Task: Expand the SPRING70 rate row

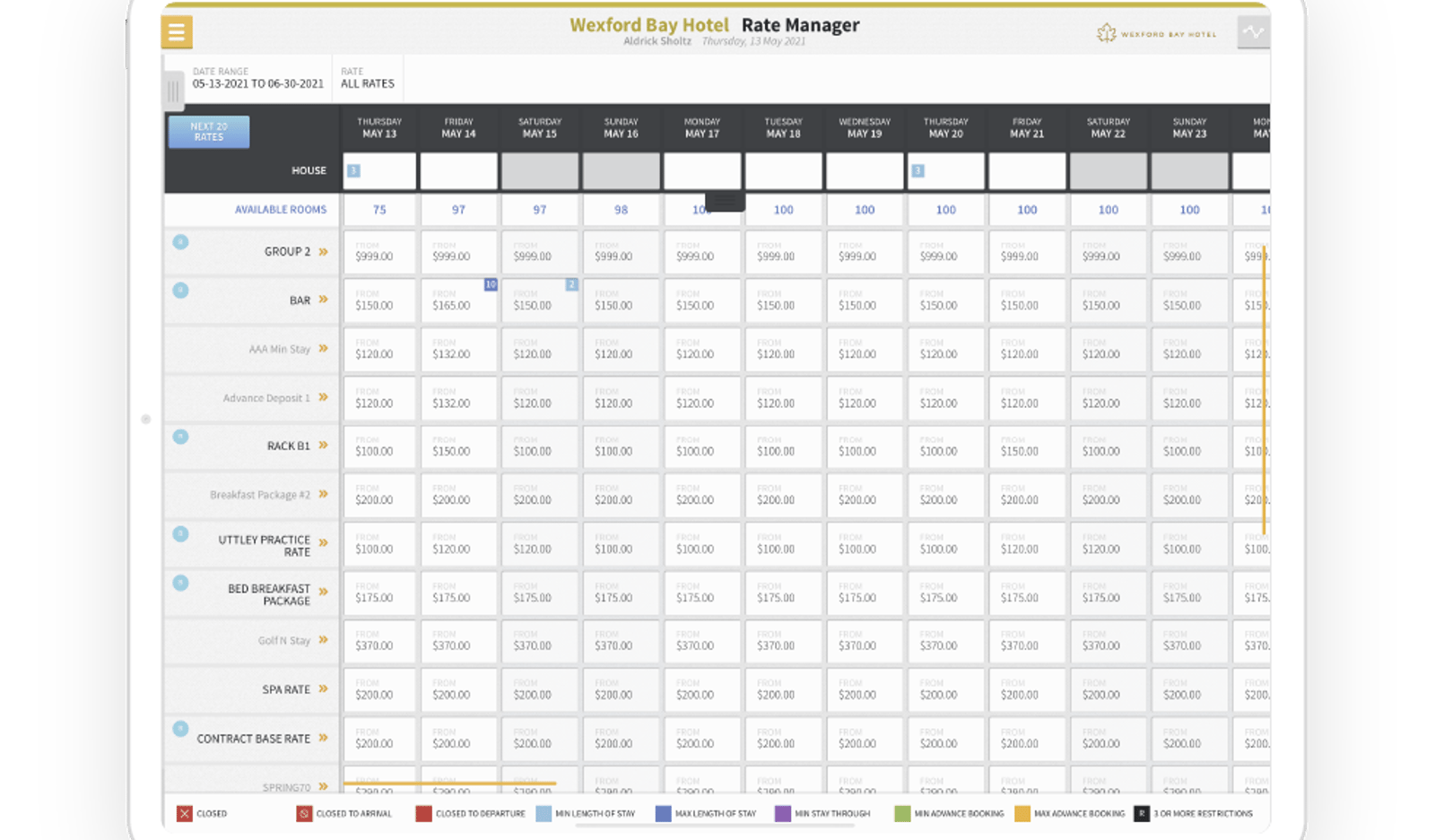Action: tap(323, 786)
